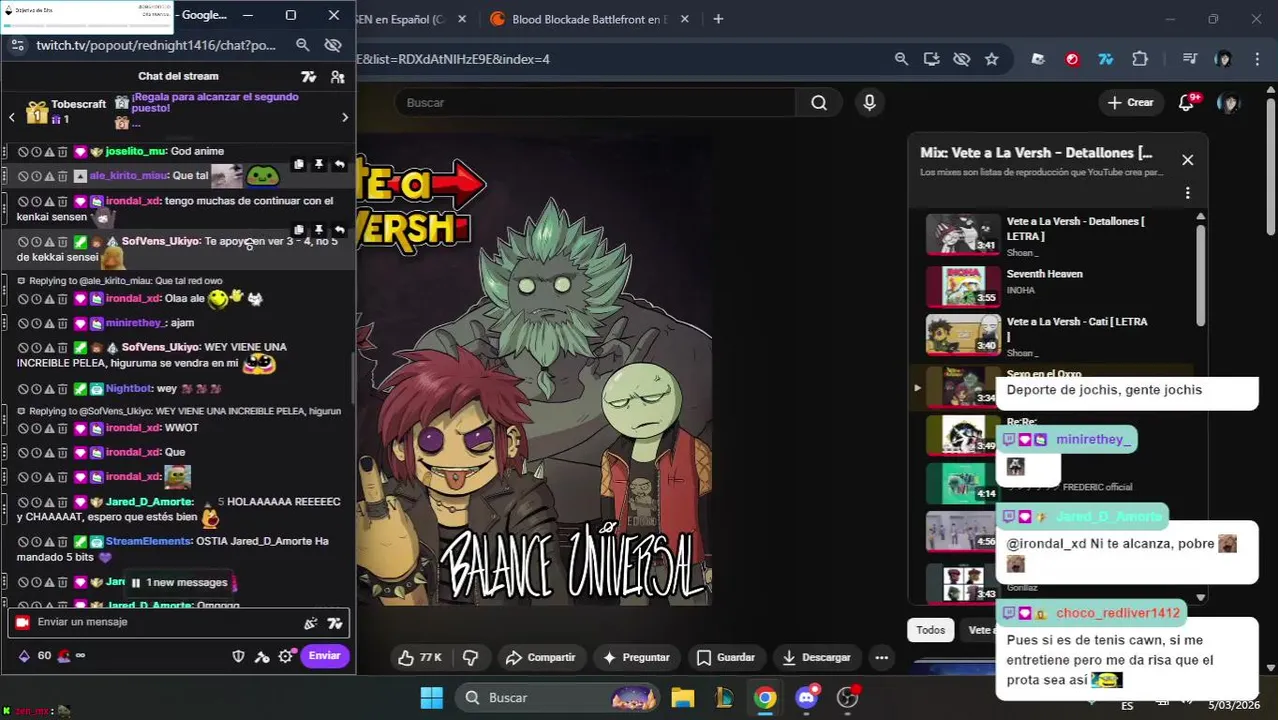Send message with Enviar button
1278x720 pixels.
tap(324, 656)
